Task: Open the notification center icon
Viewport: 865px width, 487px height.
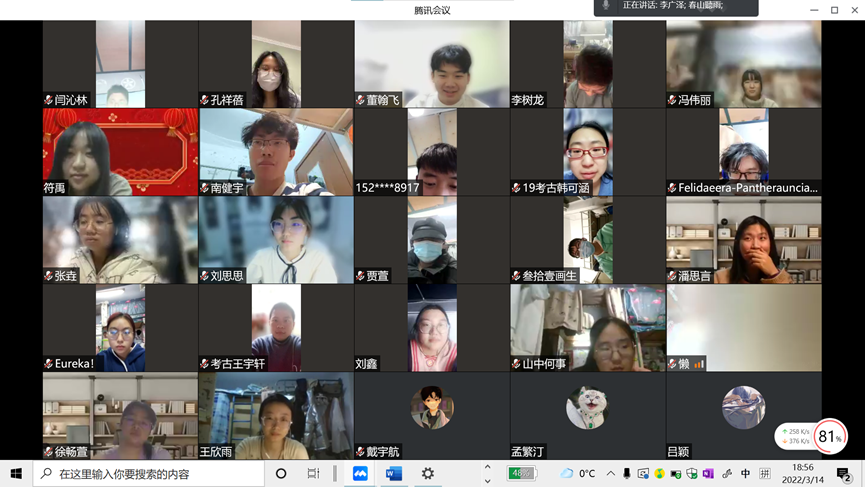Action: 844,474
